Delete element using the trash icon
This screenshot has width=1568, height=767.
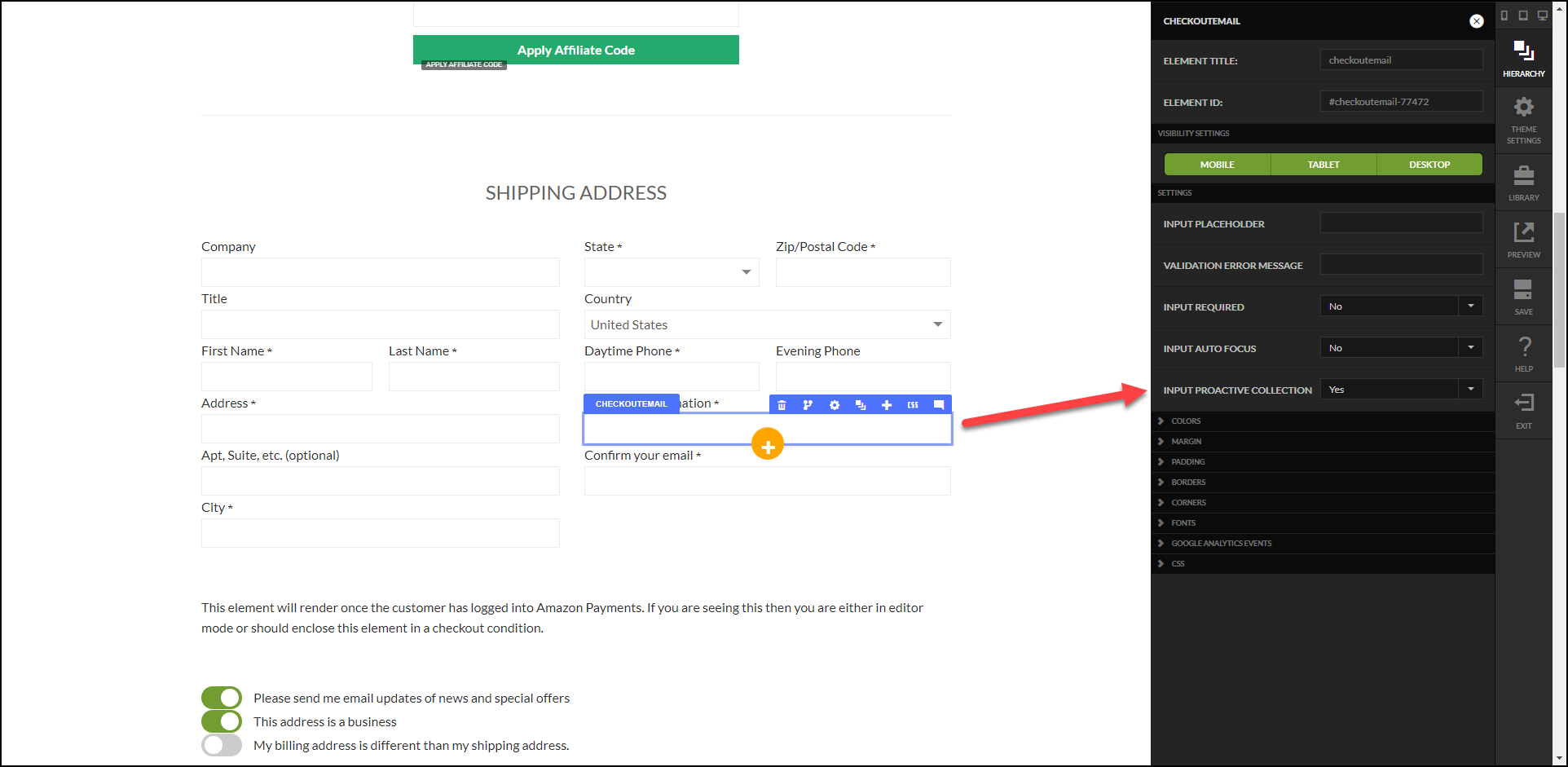(x=782, y=405)
